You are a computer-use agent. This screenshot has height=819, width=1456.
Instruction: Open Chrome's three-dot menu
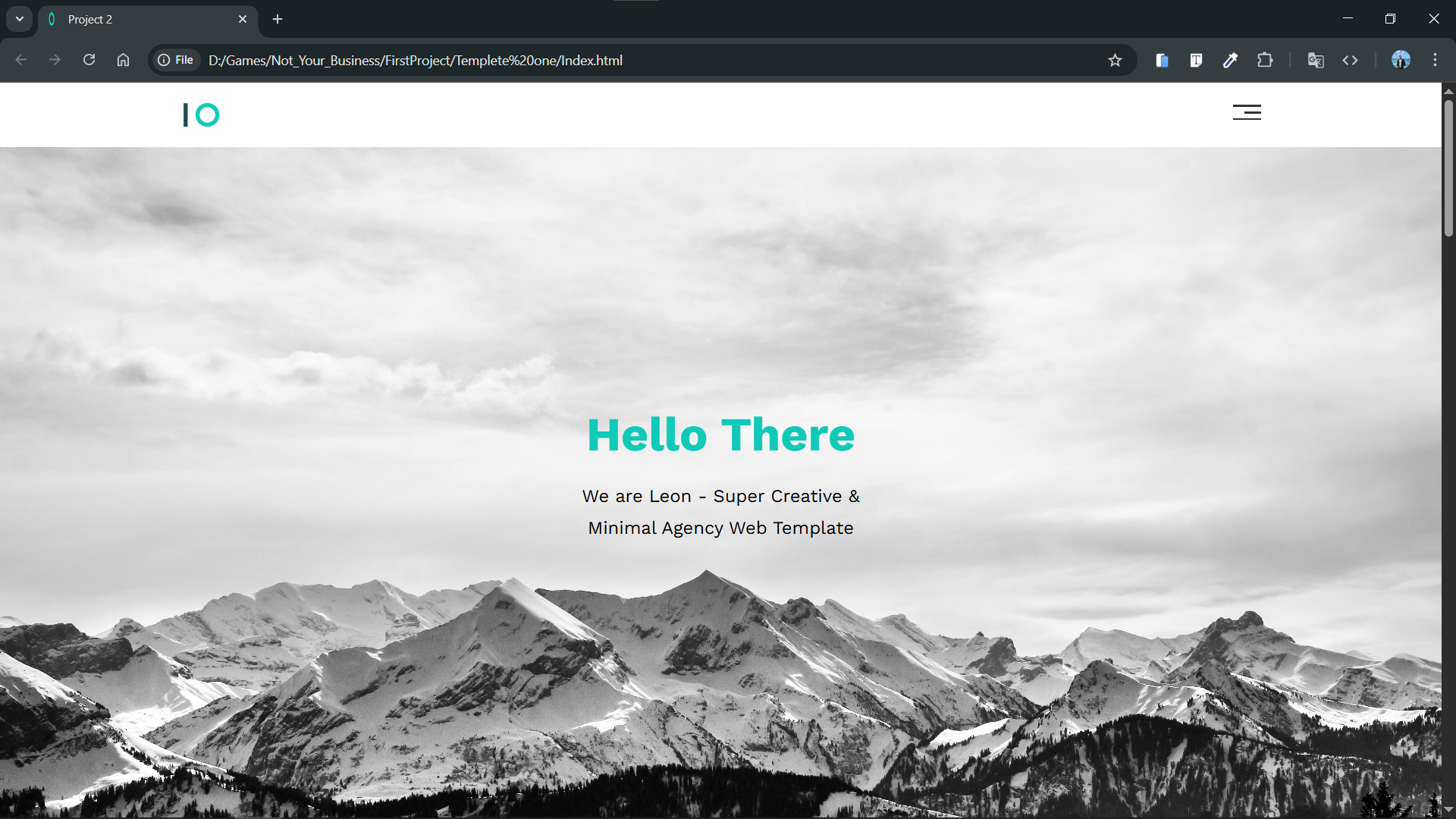(x=1435, y=60)
